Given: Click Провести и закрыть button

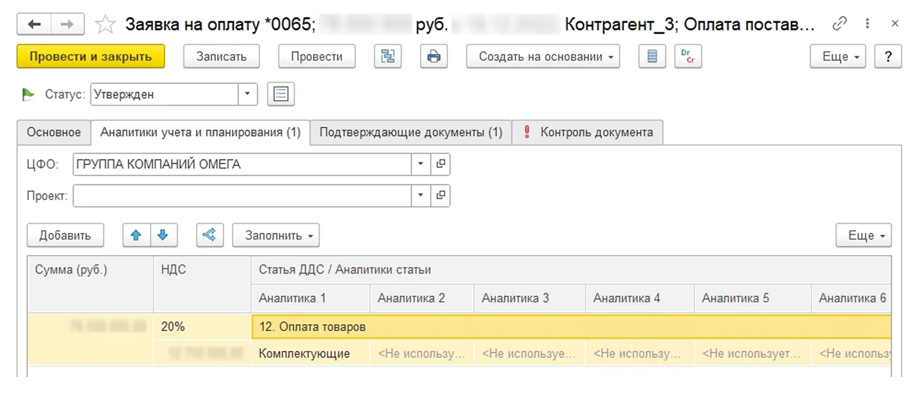Looking at the screenshot, I should pos(91,57).
